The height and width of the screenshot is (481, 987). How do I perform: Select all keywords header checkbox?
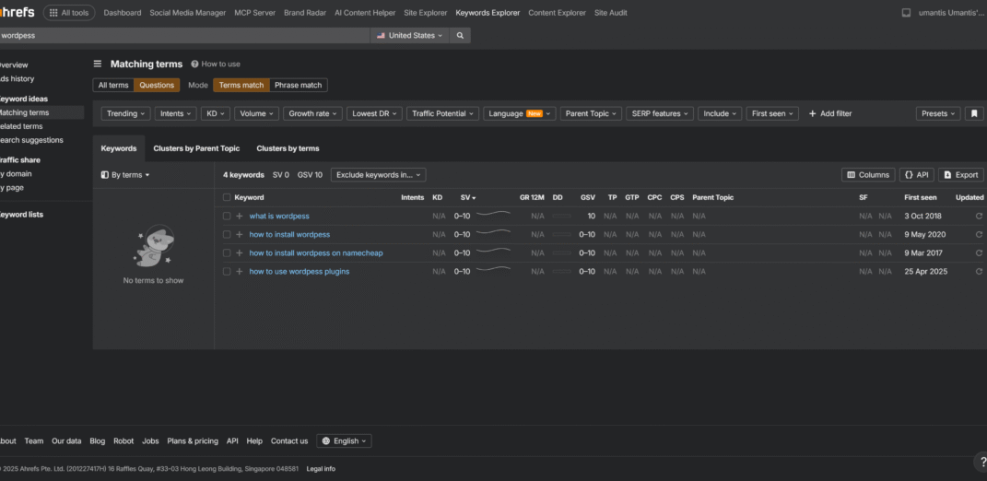coord(227,198)
